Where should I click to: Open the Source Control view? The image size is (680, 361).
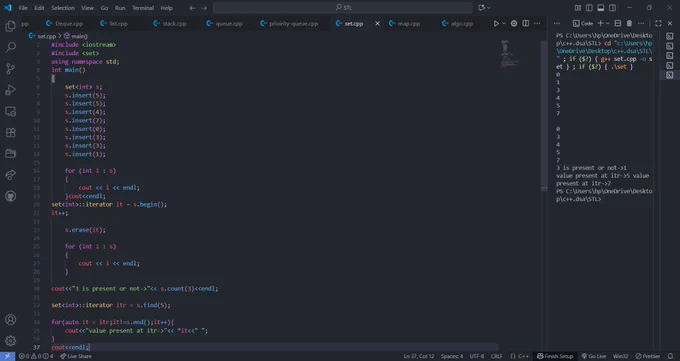tap(10, 68)
